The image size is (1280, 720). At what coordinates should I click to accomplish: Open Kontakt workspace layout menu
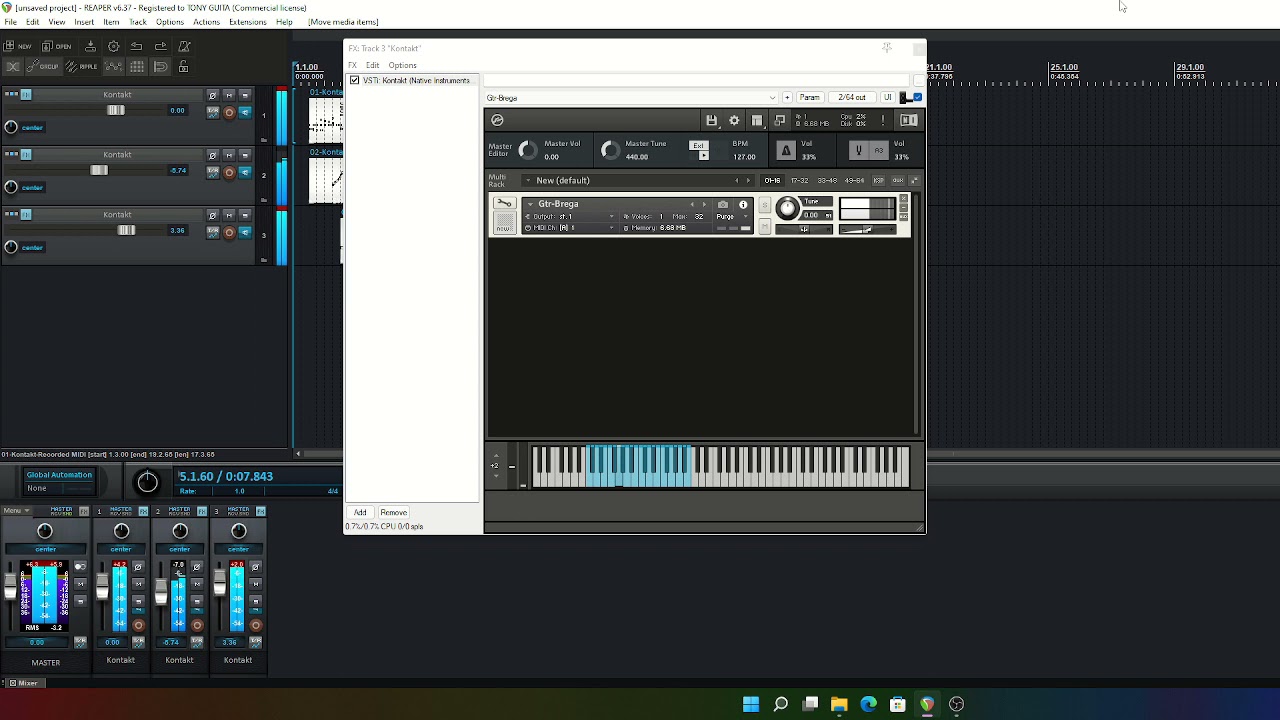point(757,120)
